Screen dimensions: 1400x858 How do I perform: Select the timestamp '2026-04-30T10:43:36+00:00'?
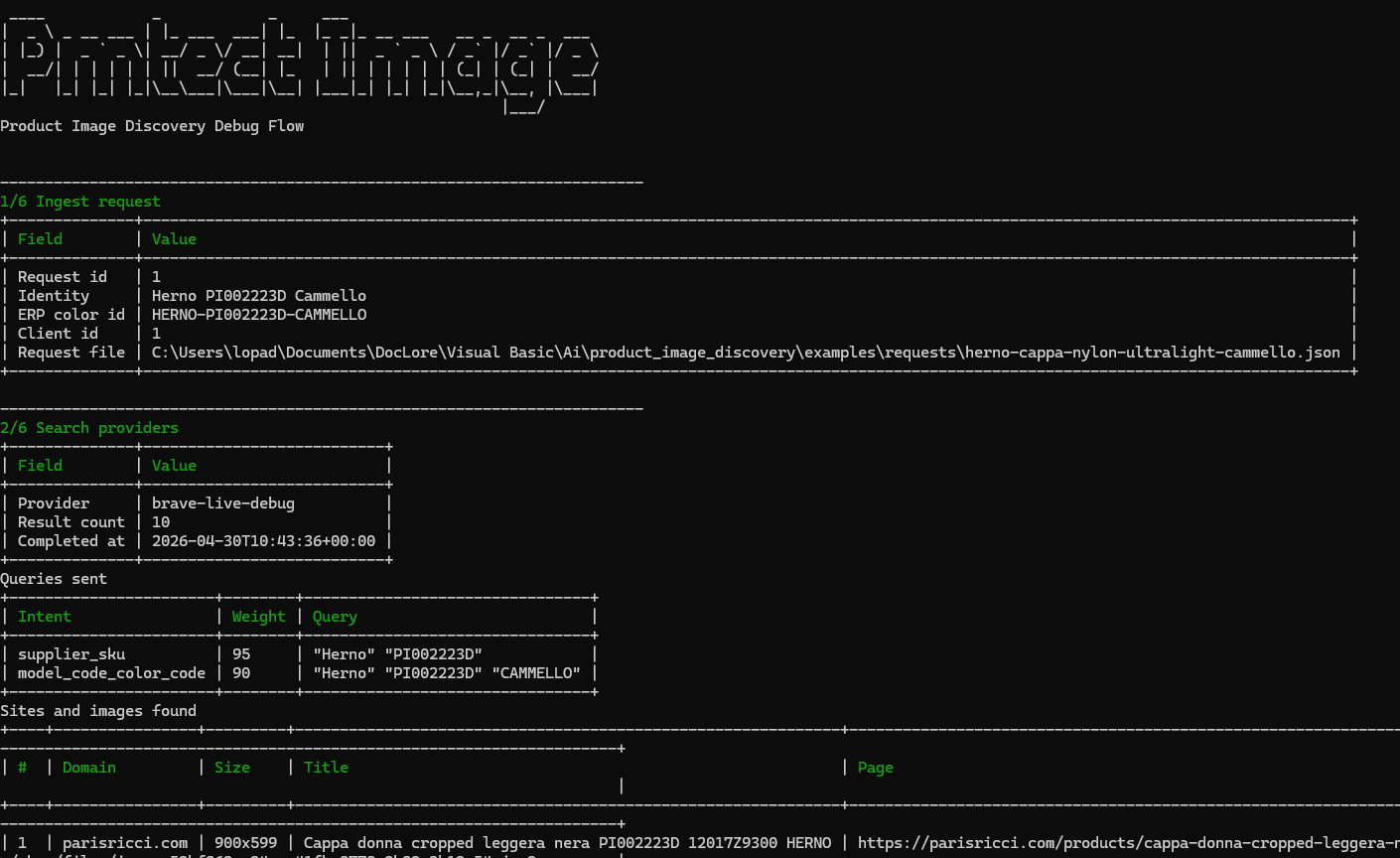point(264,541)
